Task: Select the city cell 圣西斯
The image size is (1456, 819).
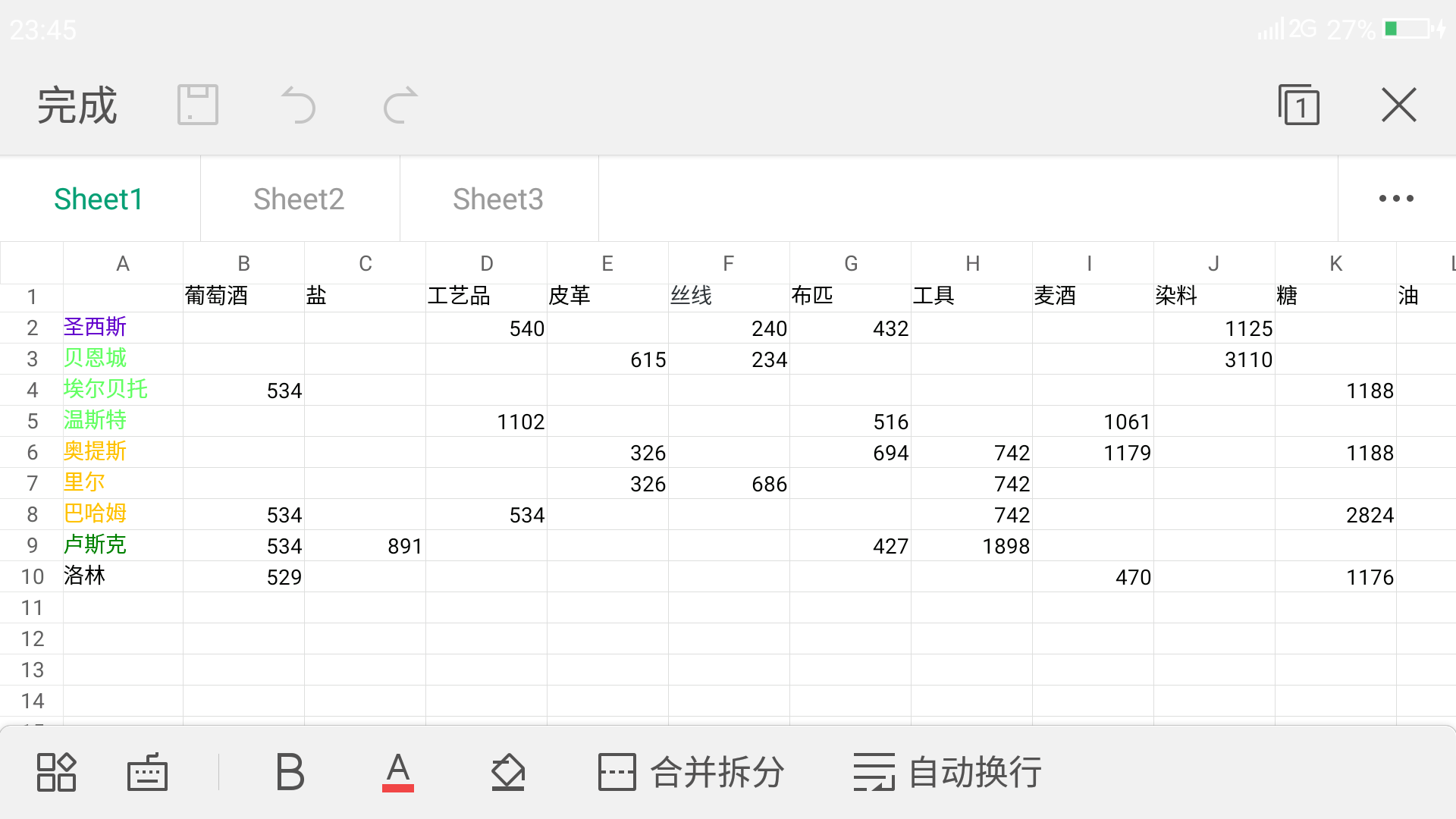Action: pyautogui.click(x=123, y=328)
